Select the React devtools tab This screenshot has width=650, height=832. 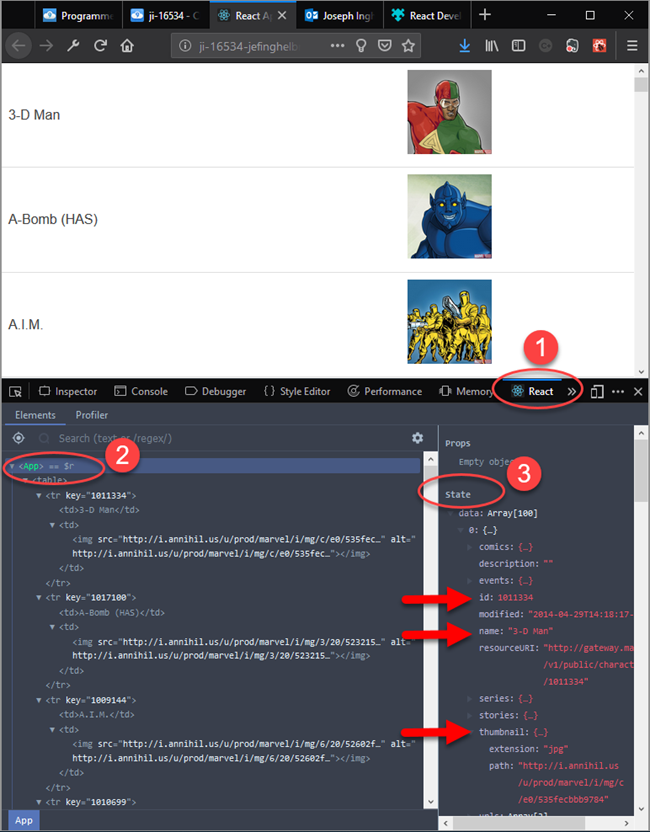pos(532,392)
